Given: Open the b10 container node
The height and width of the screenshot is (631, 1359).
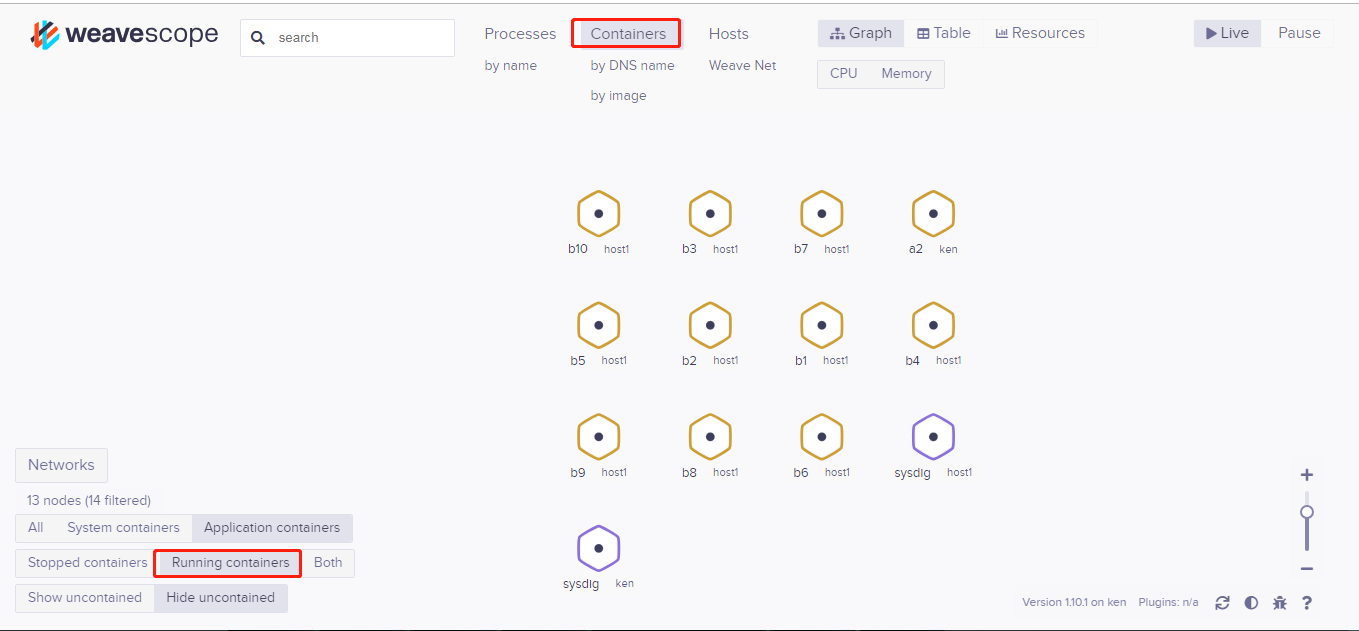Looking at the screenshot, I should [x=598, y=213].
